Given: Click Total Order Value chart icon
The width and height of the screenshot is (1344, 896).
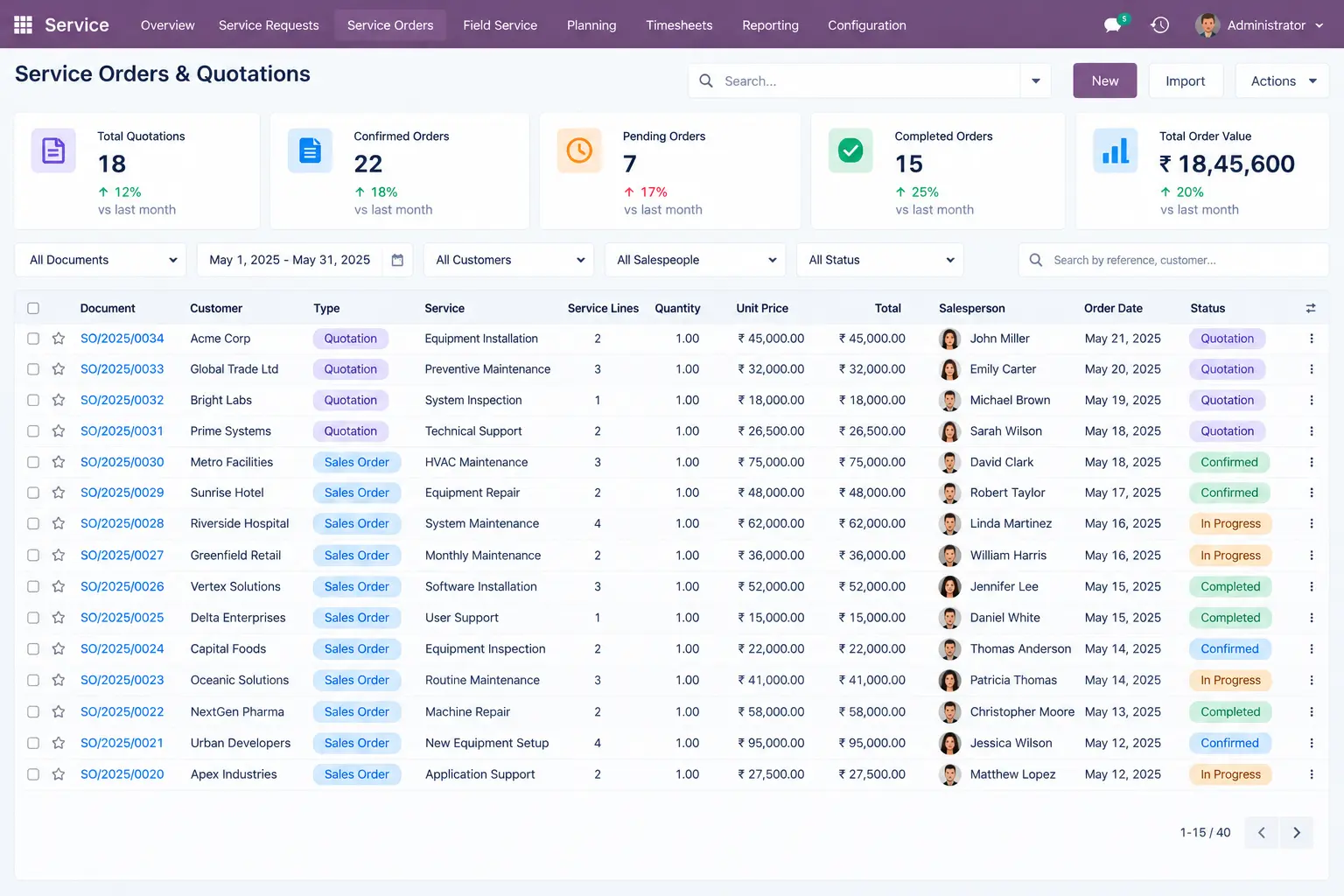Looking at the screenshot, I should (1116, 150).
